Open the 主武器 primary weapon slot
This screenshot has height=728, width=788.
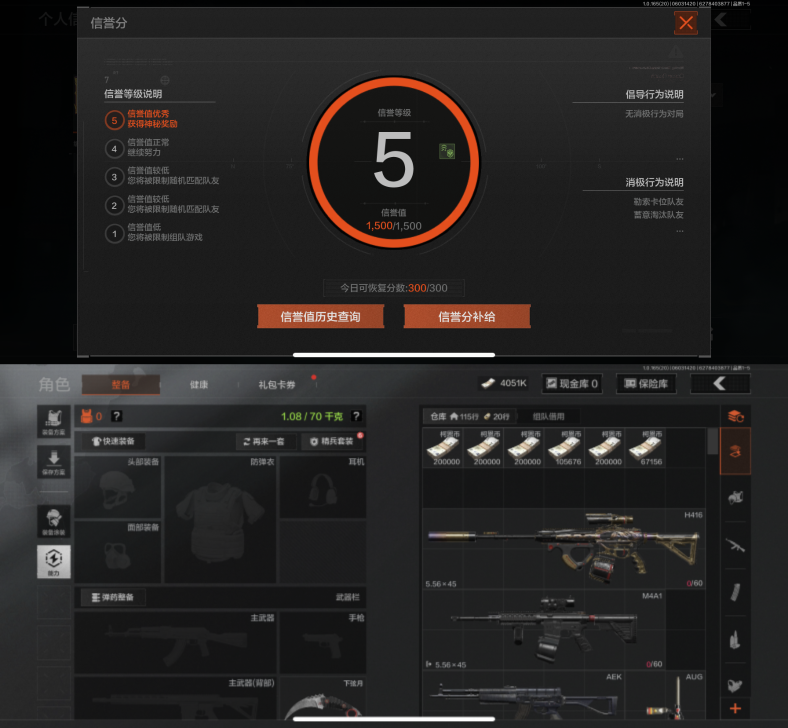(x=175, y=643)
